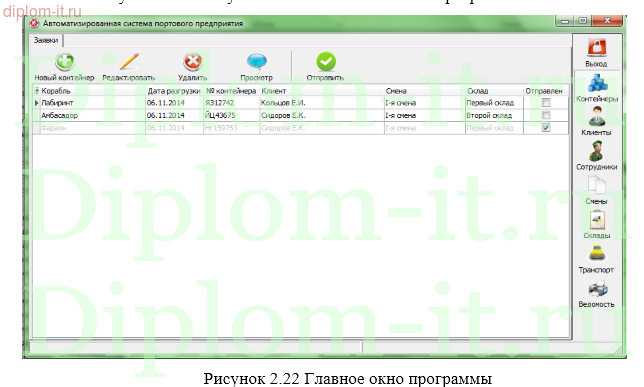The image size is (644, 387).
Task: Sort by Дата разгрузки column header
Action: click(x=174, y=91)
